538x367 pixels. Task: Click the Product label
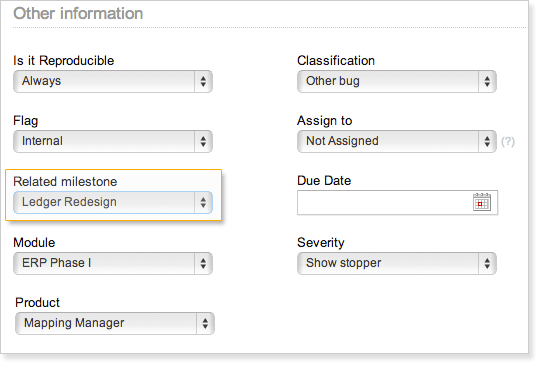point(37,303)
